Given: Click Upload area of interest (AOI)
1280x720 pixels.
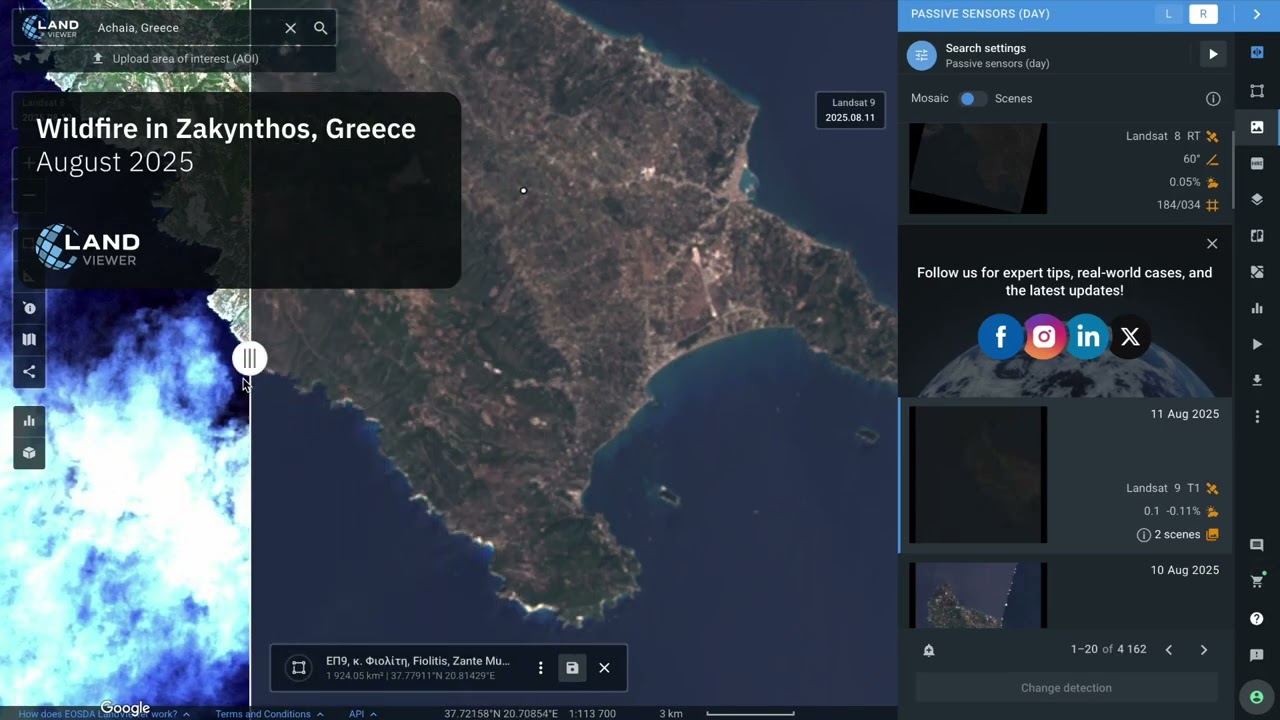Looking at the screenshot, I should point(175,59).
